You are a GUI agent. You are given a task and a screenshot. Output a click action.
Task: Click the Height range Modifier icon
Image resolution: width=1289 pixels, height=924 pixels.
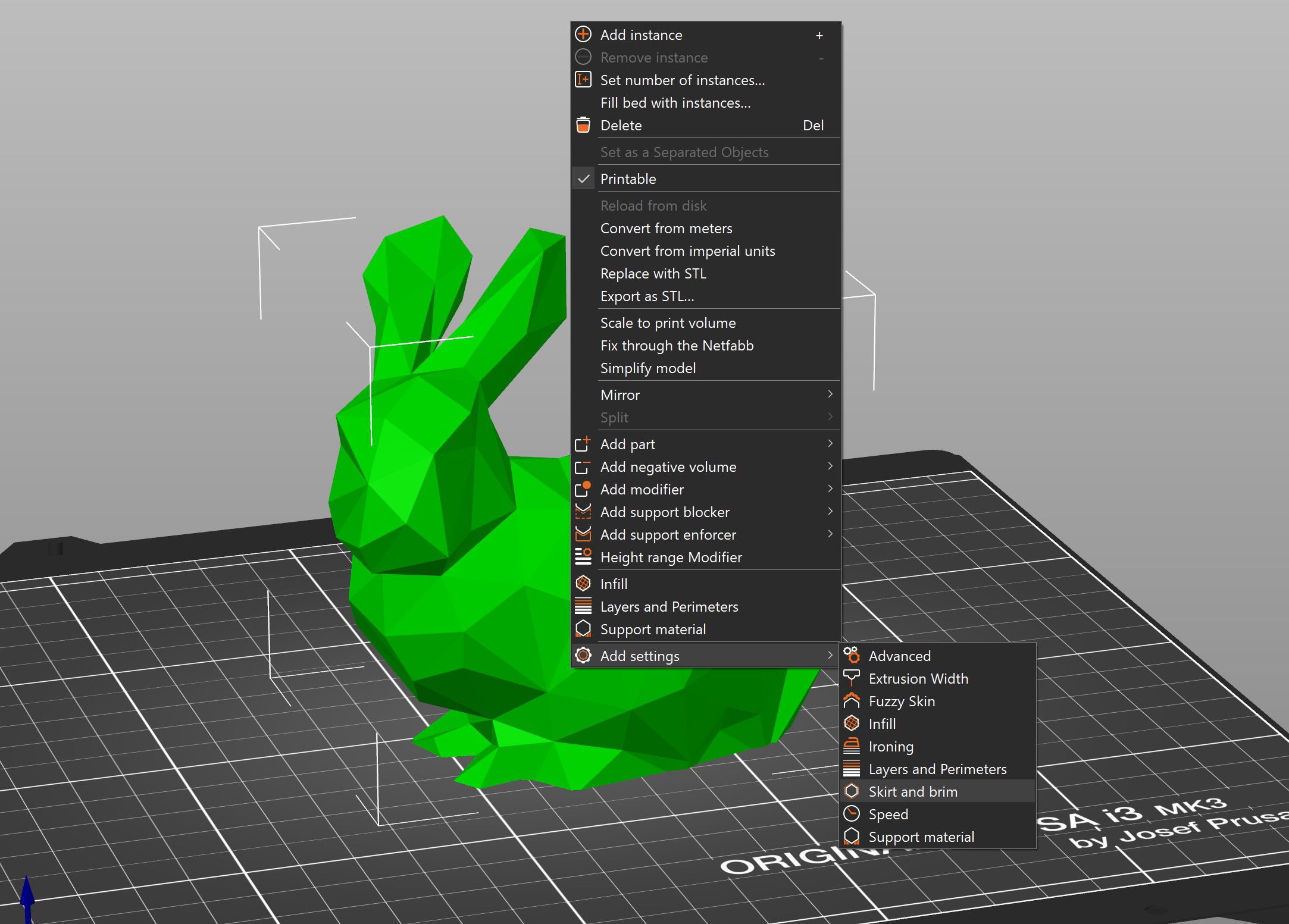point(583,557)
